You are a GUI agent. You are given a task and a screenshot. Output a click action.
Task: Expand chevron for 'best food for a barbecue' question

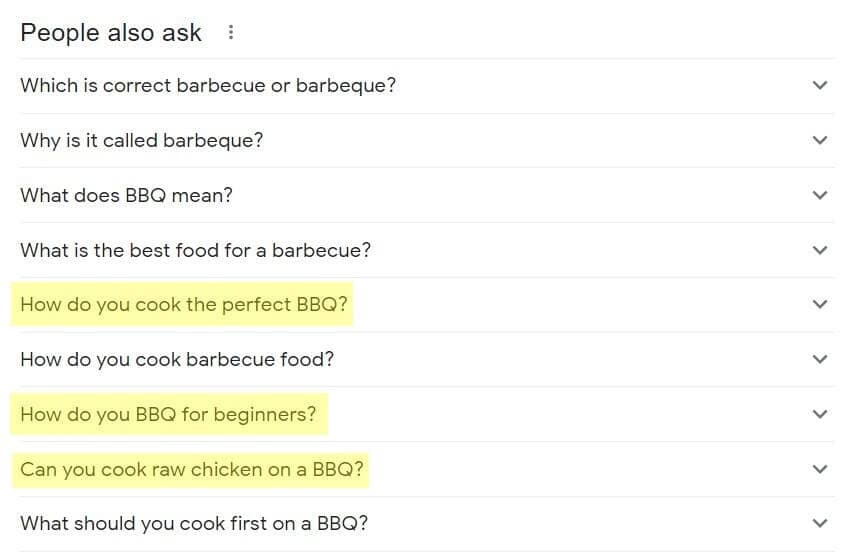820,250
